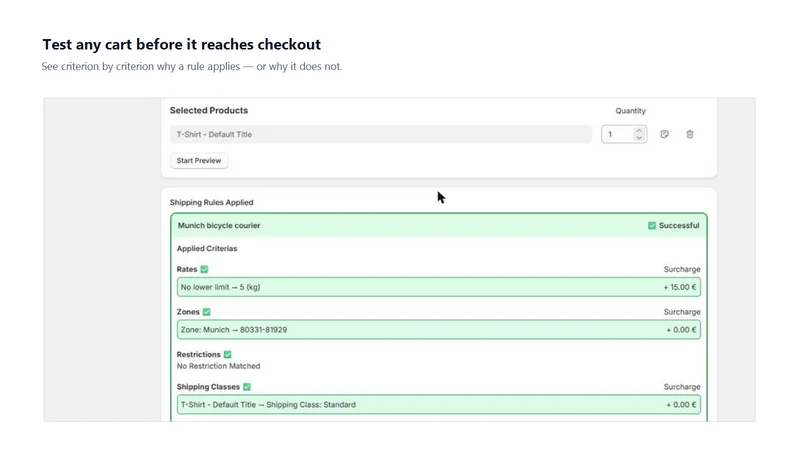Click the green check next to Rates

coord(204,269)
